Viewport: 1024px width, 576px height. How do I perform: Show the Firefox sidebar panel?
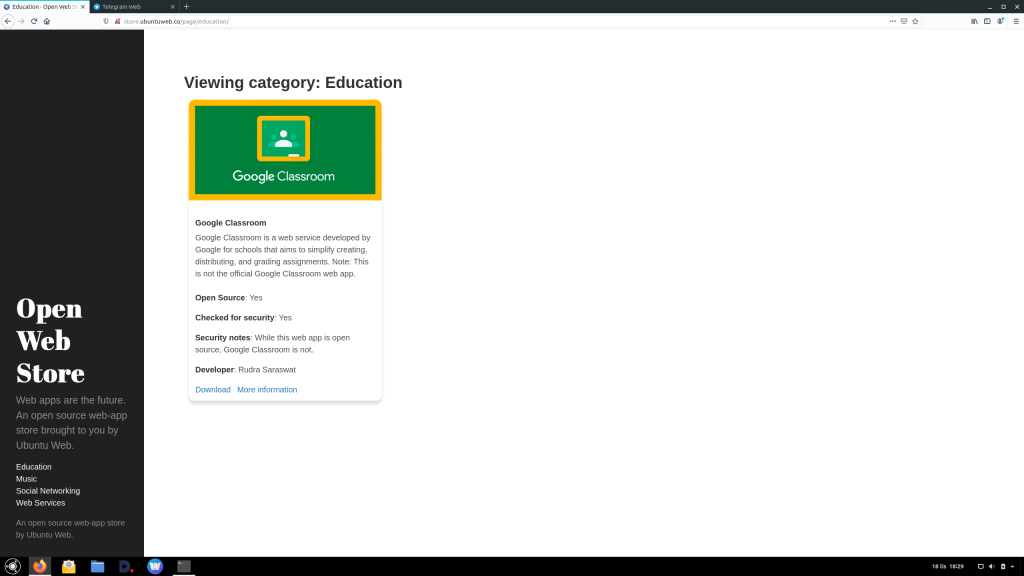coord(988,21)
